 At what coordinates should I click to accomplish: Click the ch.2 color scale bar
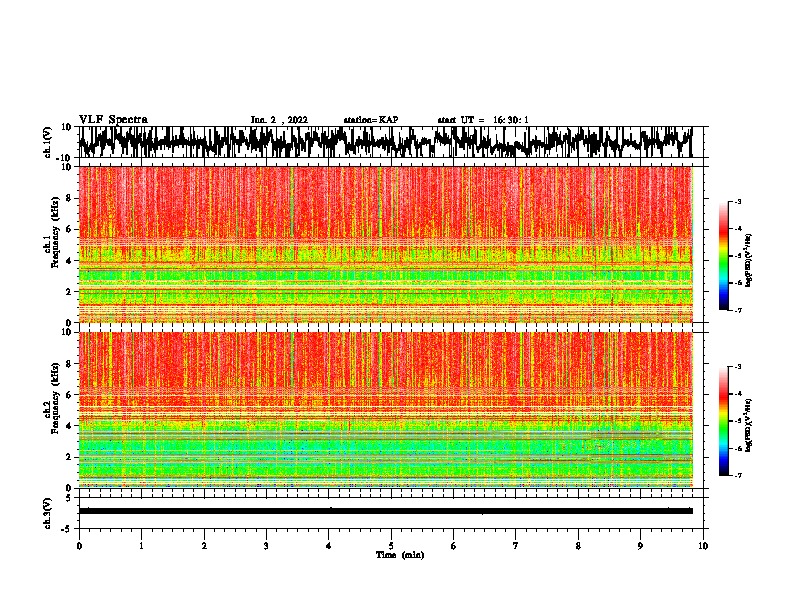tap(723, 421)
